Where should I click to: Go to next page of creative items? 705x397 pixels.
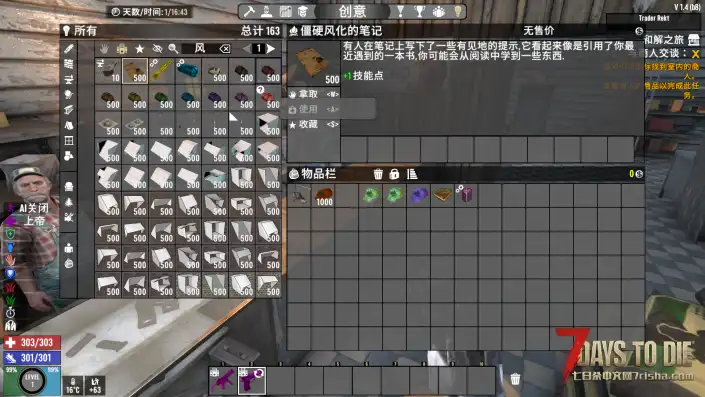[271, 49]
